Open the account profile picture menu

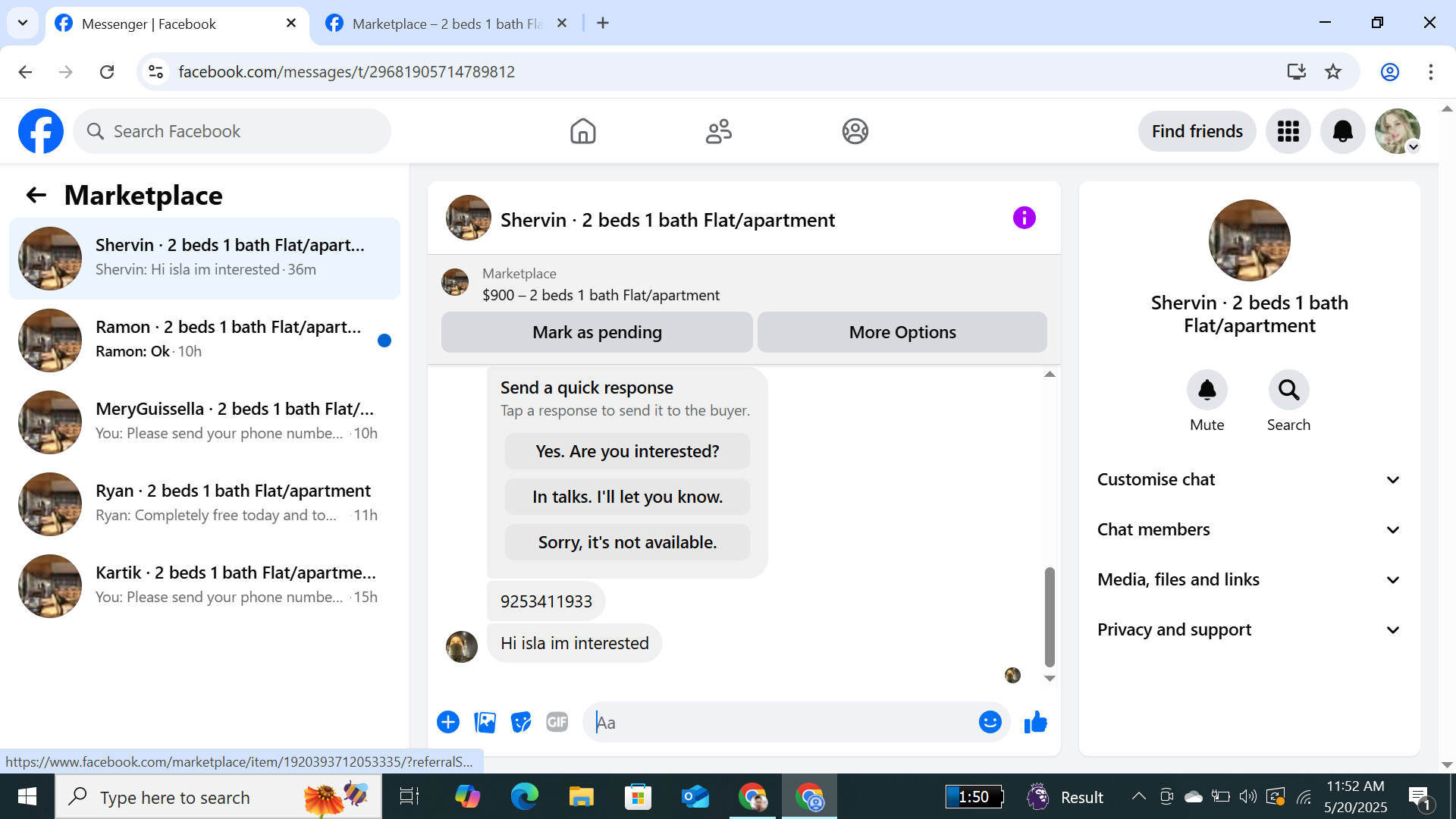coord(1398,131)
